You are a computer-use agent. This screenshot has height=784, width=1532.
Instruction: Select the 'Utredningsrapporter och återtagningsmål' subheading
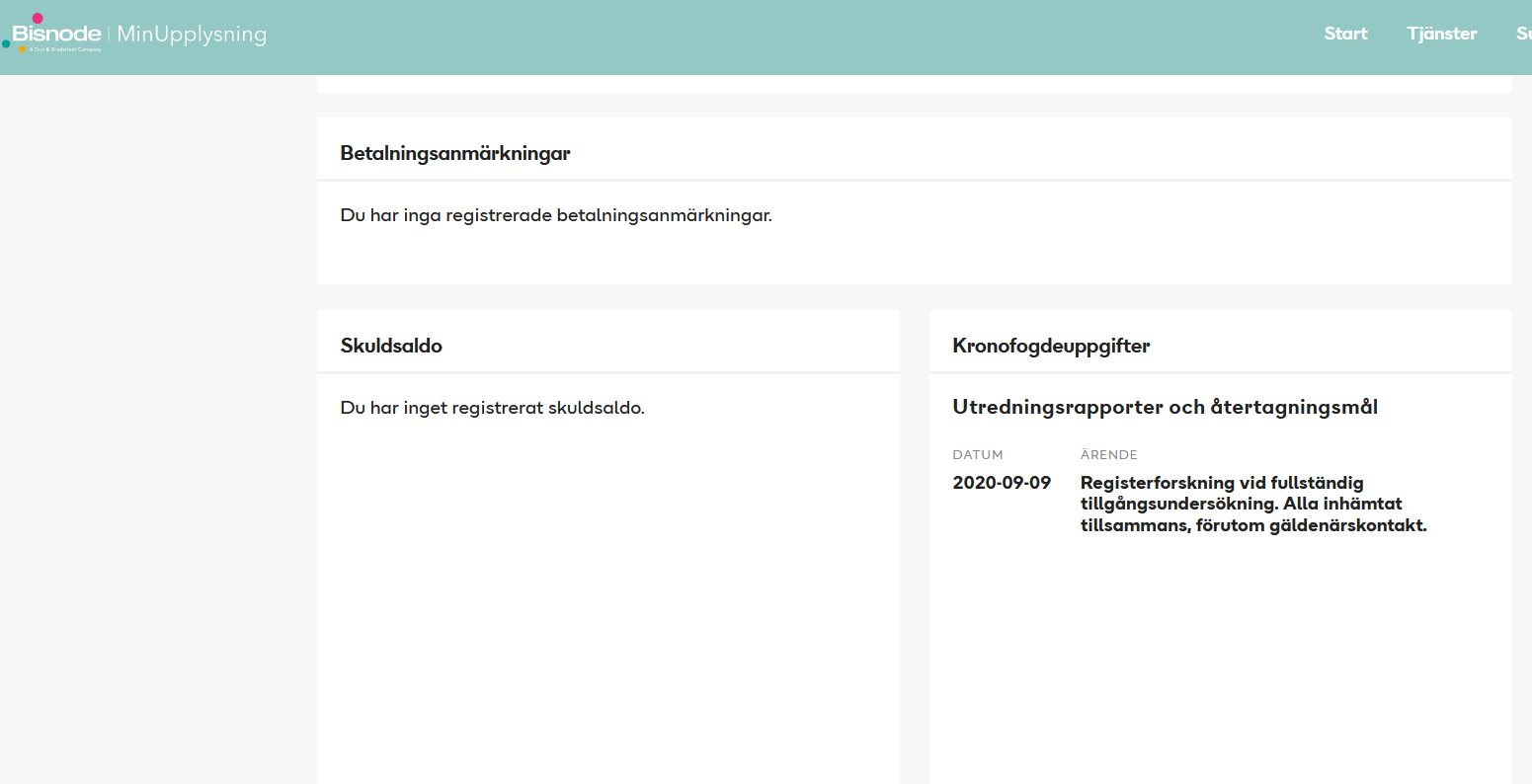[1165, 407]
